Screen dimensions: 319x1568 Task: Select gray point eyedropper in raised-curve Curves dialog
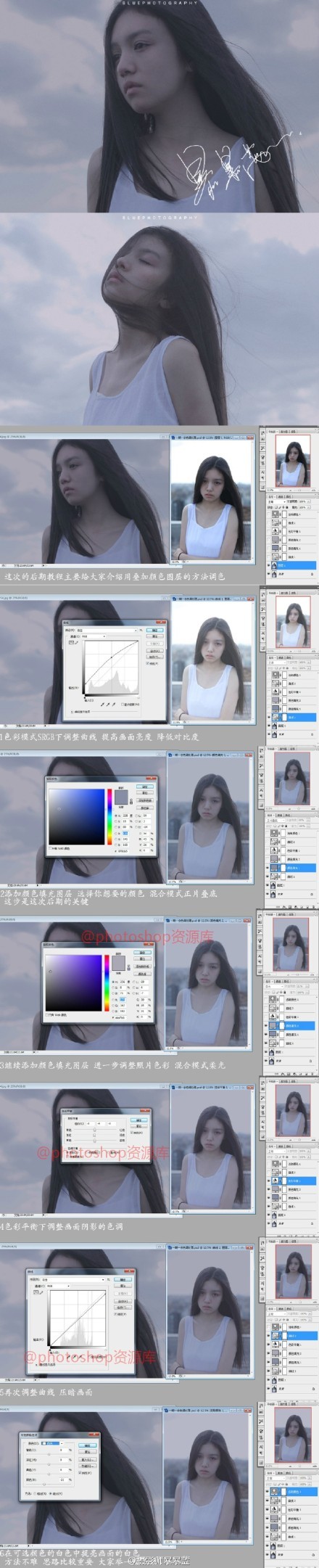(107, 703)
